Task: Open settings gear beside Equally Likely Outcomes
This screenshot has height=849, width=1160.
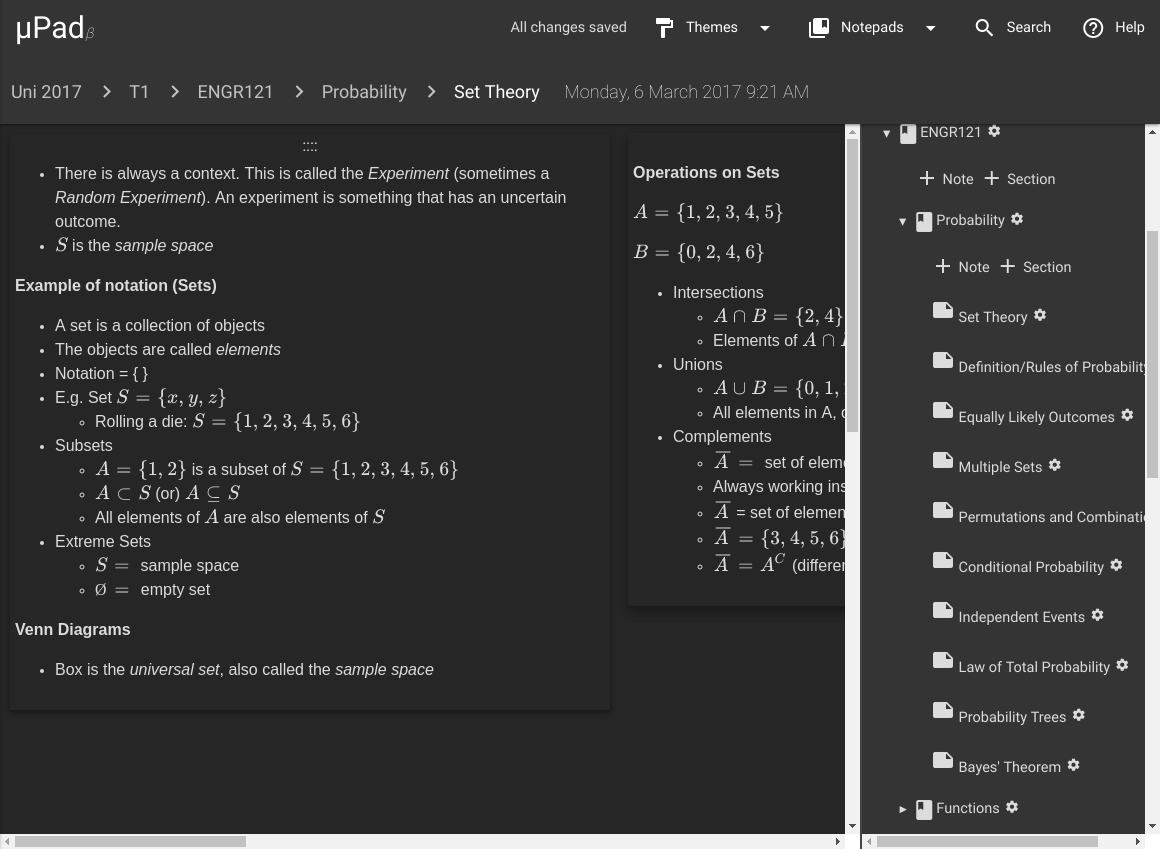Action: [1127, 415]
